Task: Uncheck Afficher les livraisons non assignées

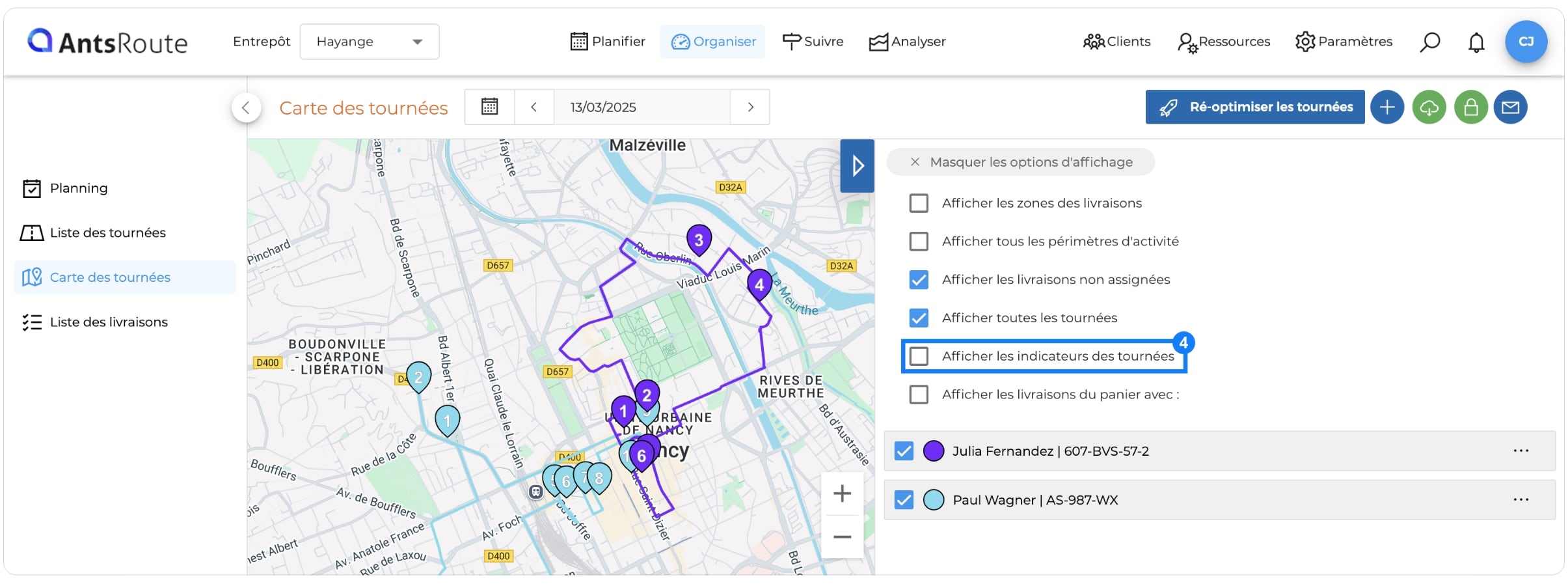Action: [919, 280]
